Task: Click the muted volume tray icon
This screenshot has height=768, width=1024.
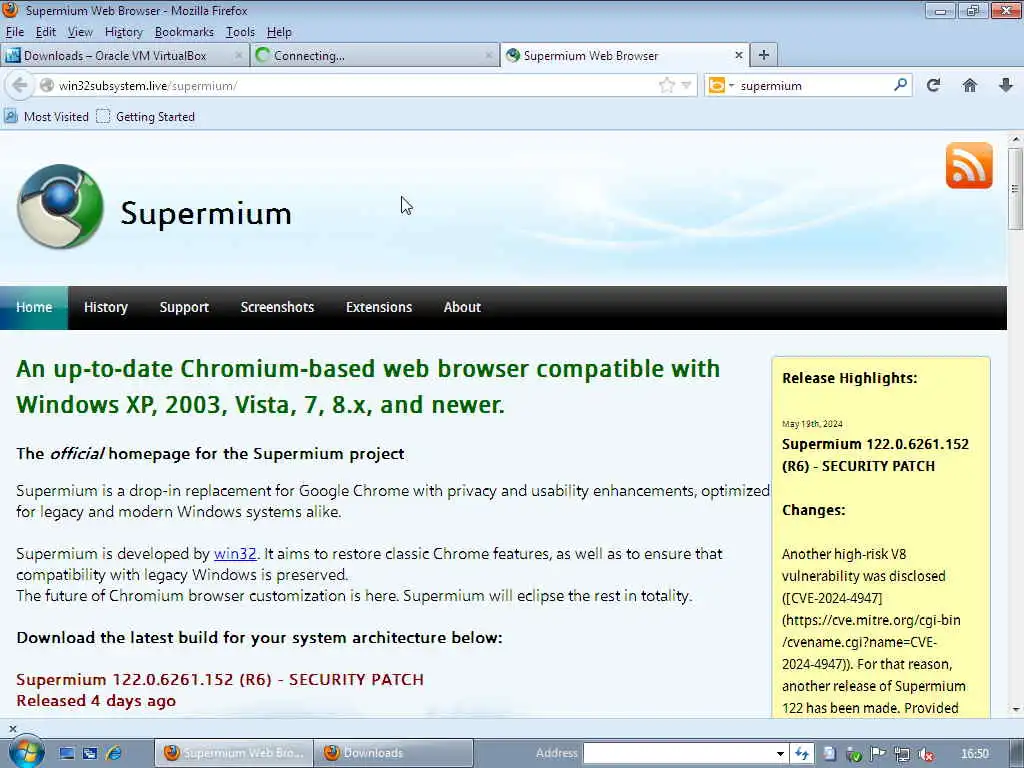Action: (925, 754)
